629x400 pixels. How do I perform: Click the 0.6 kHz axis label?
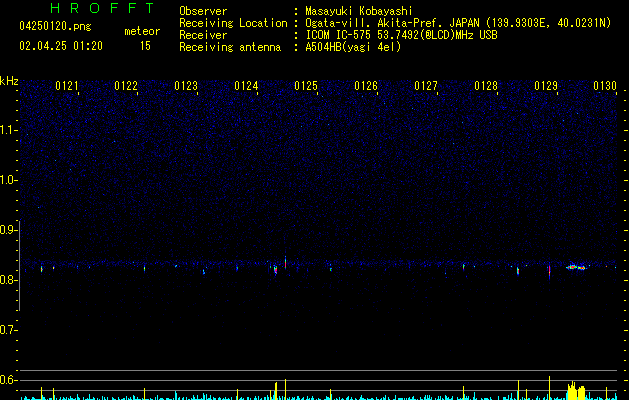(8, 380)
